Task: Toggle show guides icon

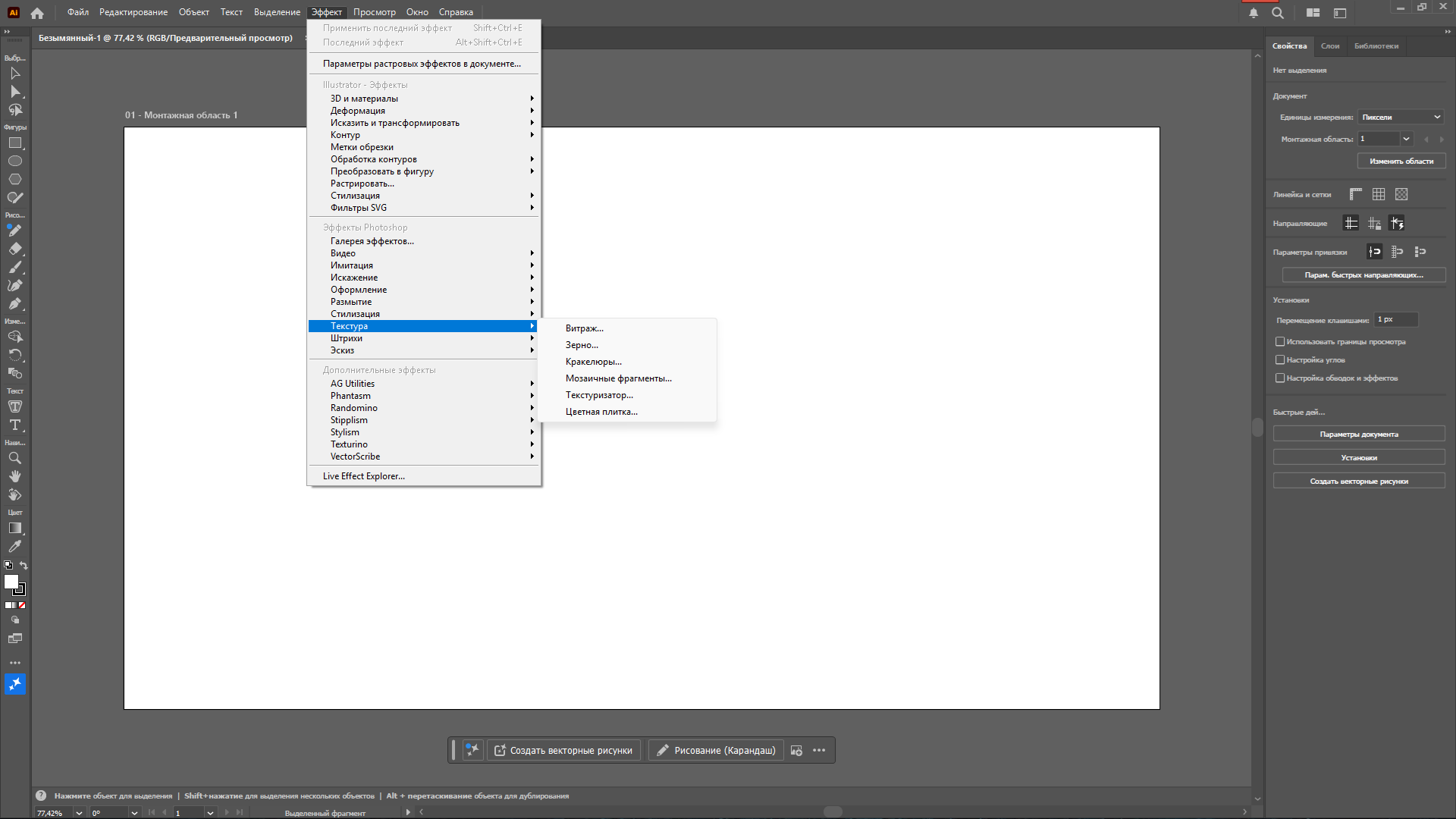Action: [x=1351, y=223]
